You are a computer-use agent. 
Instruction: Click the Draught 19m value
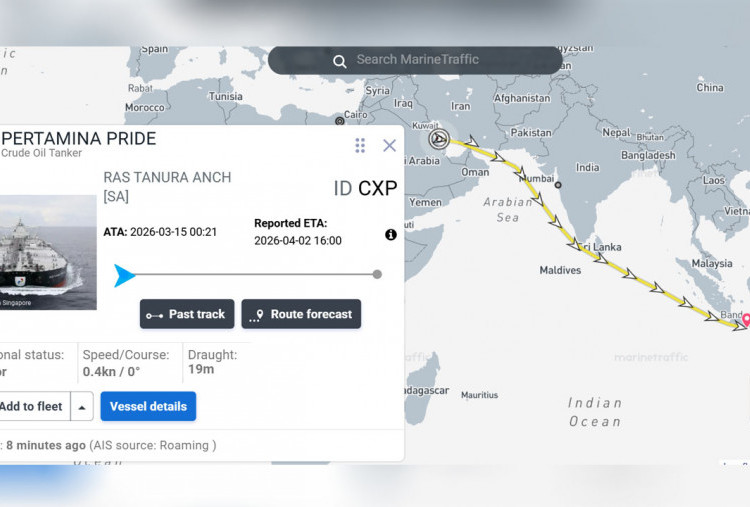coord(201,369)
